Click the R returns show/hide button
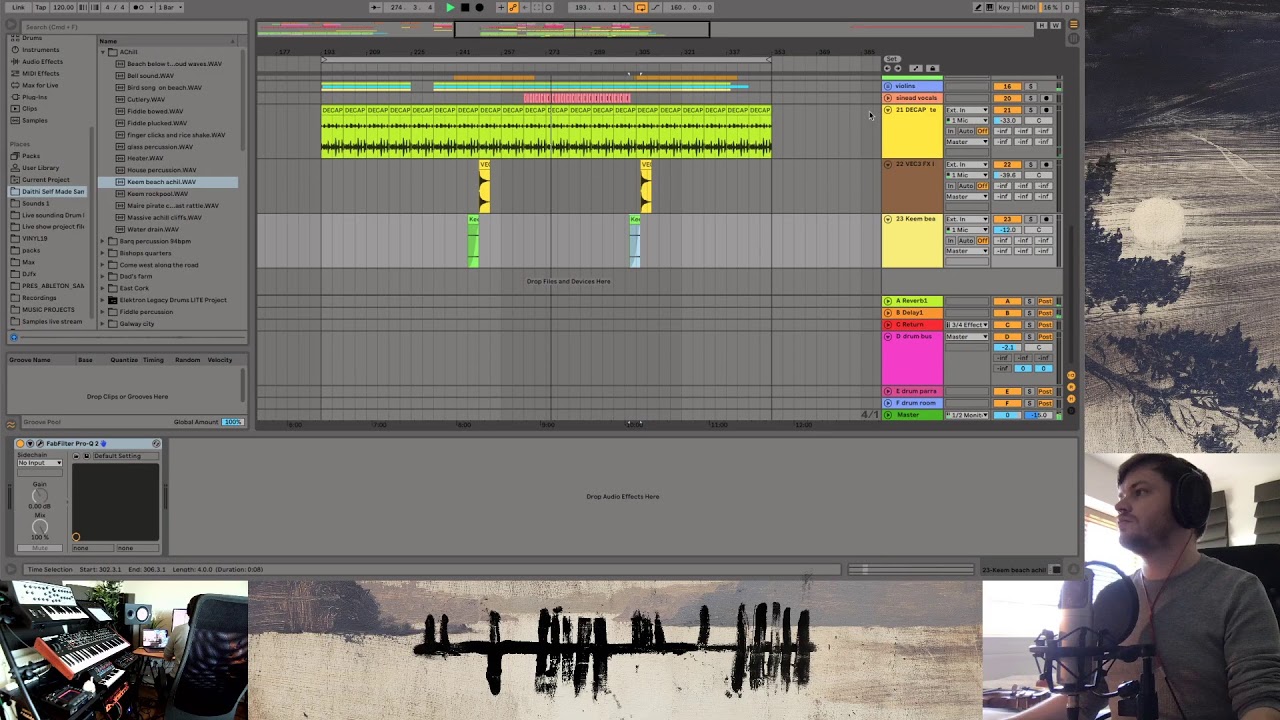Screen dimensions: 1280x720 (1071, 387)
